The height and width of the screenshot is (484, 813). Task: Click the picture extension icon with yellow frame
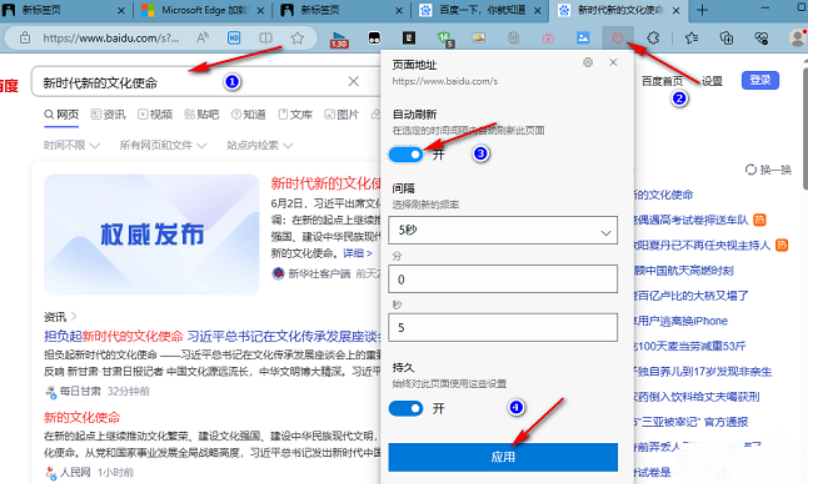(478, 37)
